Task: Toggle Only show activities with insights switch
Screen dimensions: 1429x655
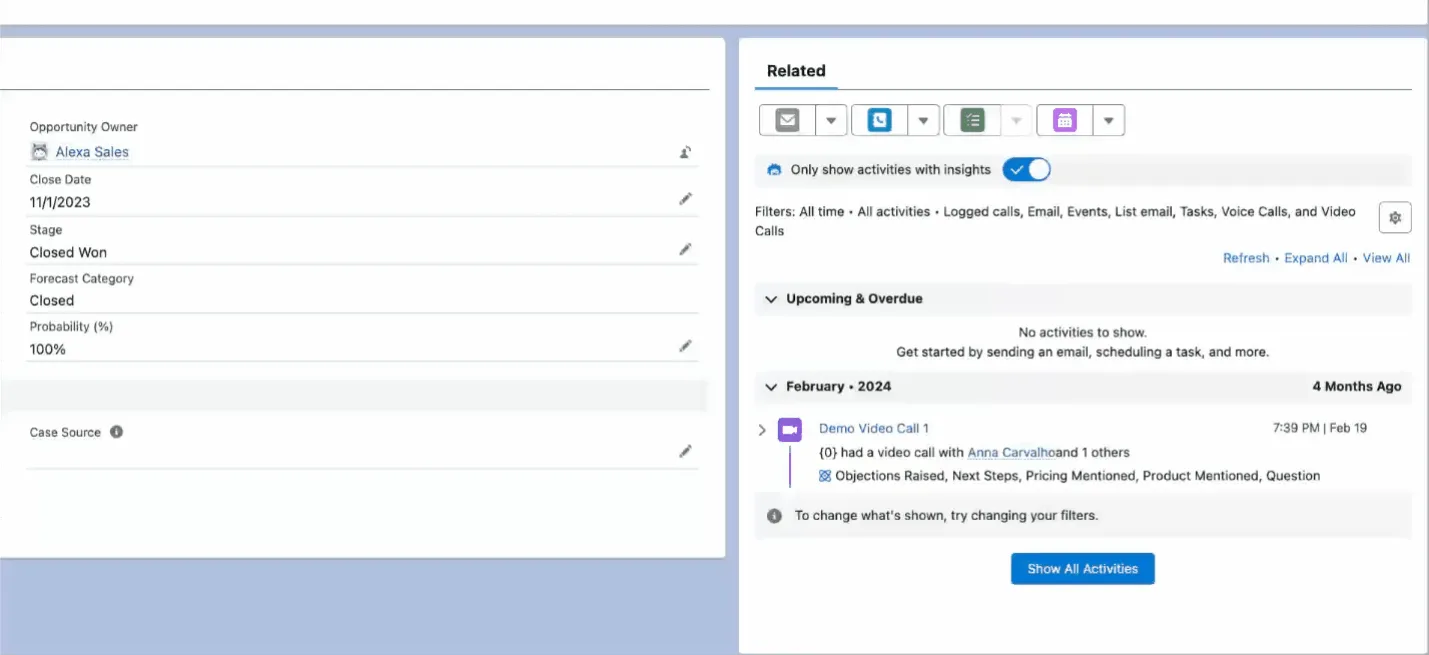Action: pos(1027,169)
